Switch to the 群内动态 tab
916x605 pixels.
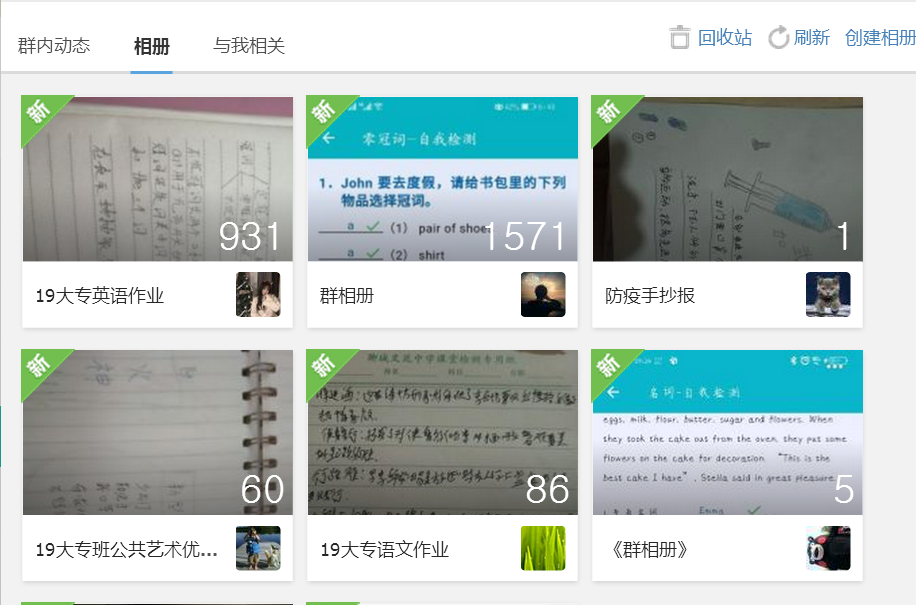pos(54,46)
